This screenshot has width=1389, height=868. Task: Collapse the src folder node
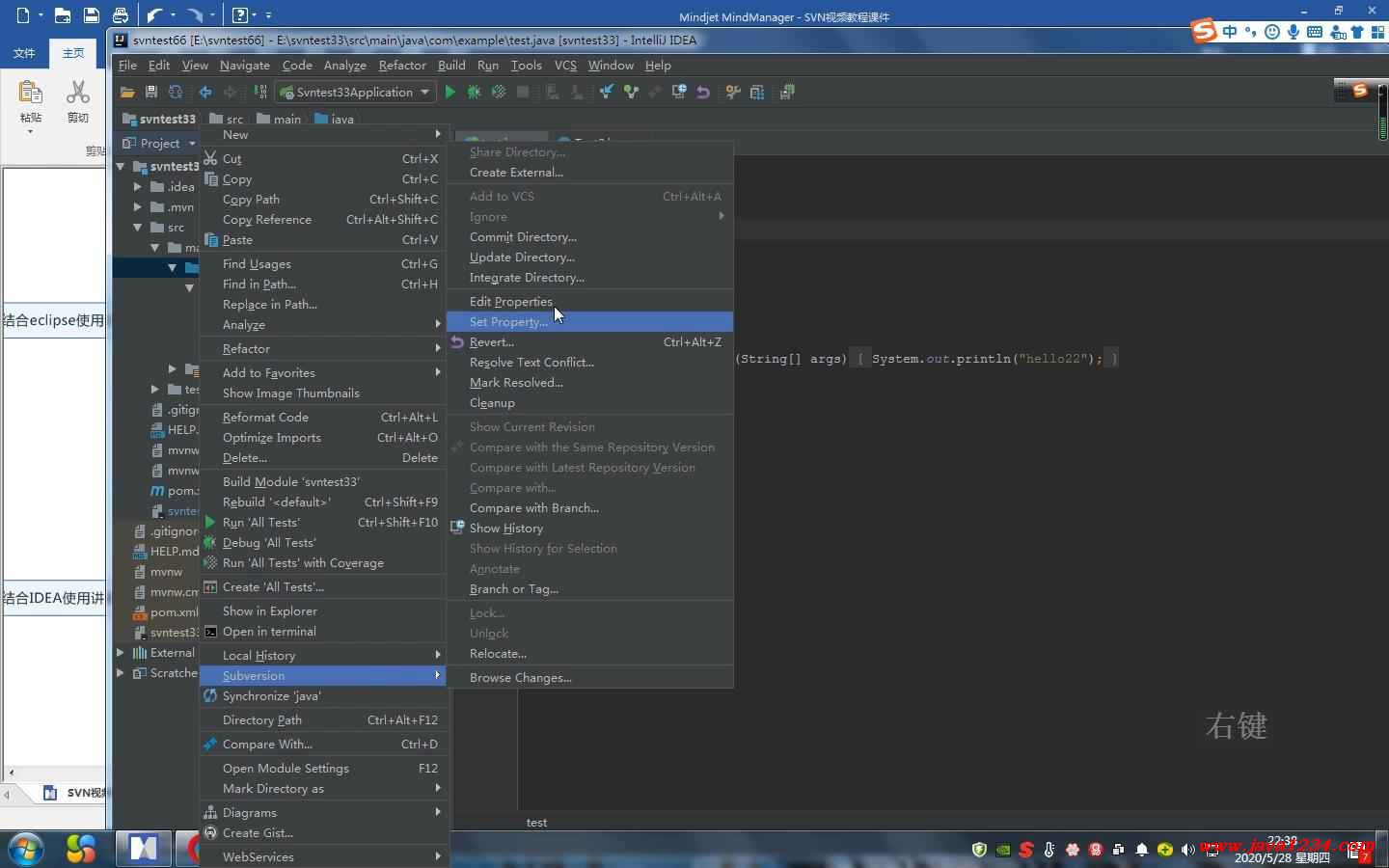(137, 228)
